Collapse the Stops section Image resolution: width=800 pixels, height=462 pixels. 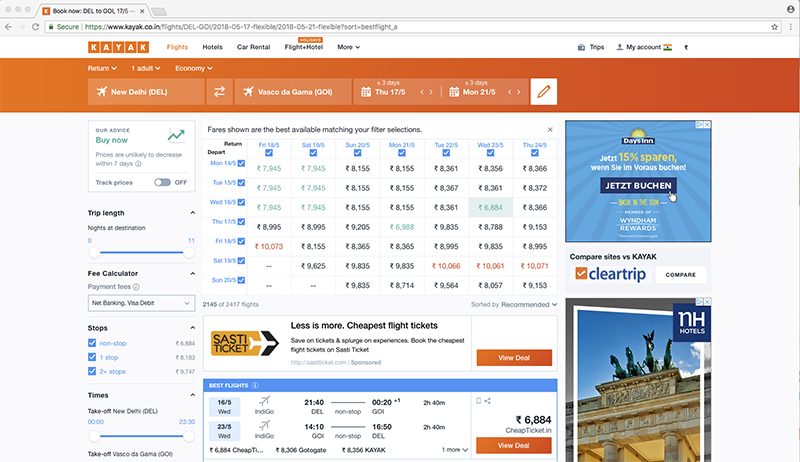(192, 328)
